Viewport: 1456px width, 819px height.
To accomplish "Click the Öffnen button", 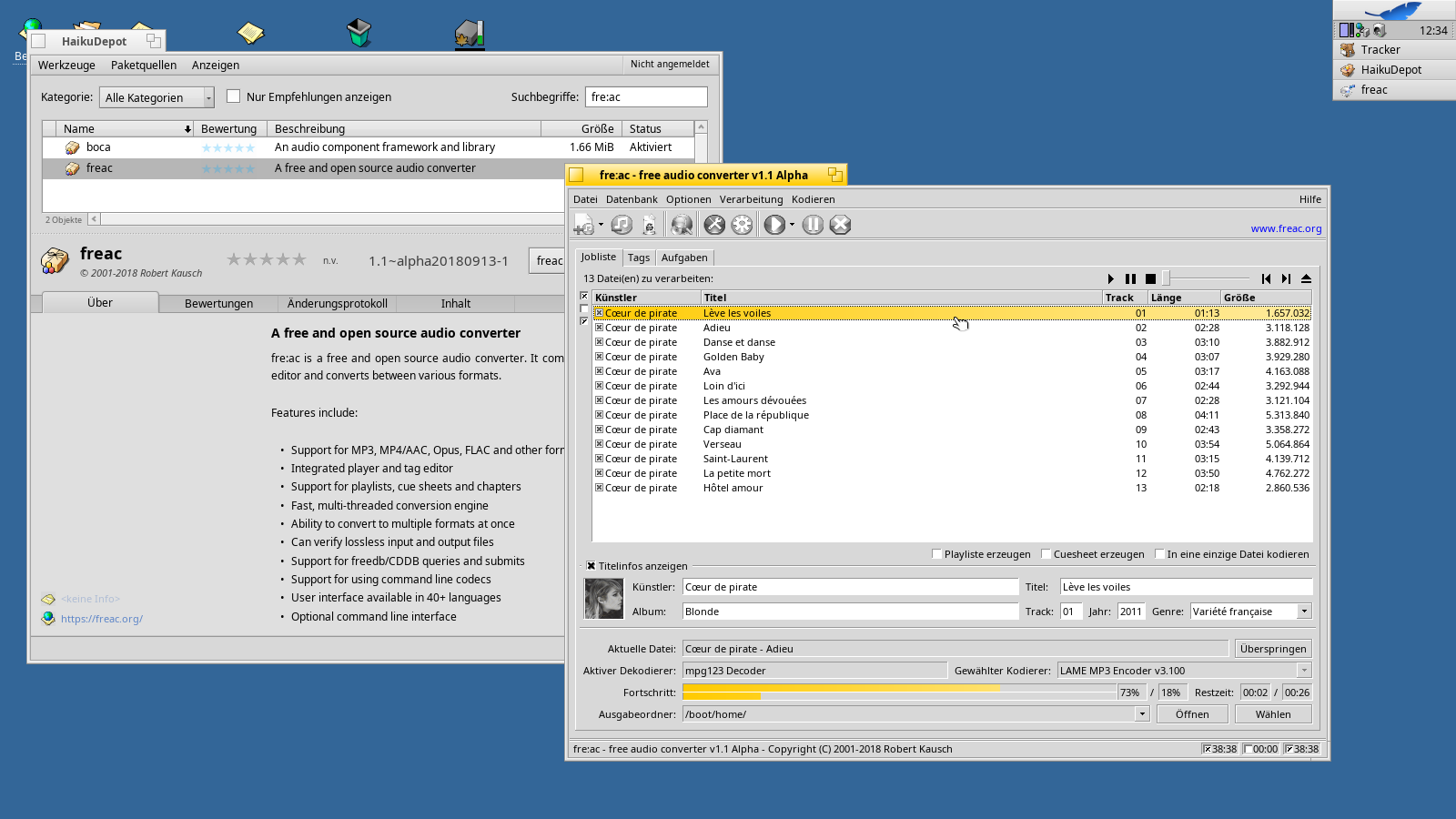I will (1192, 714).
